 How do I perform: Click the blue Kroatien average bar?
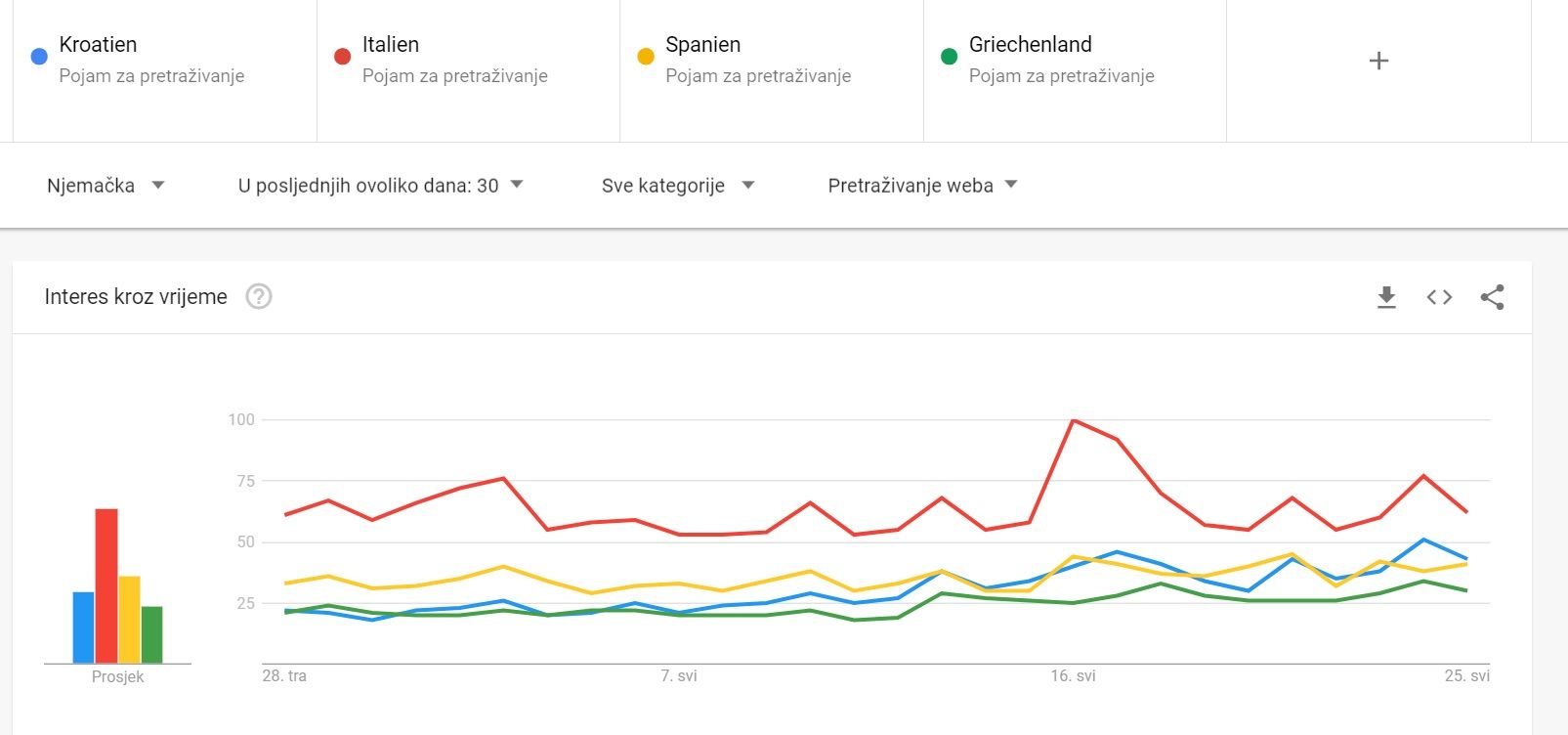click(83, 627)
